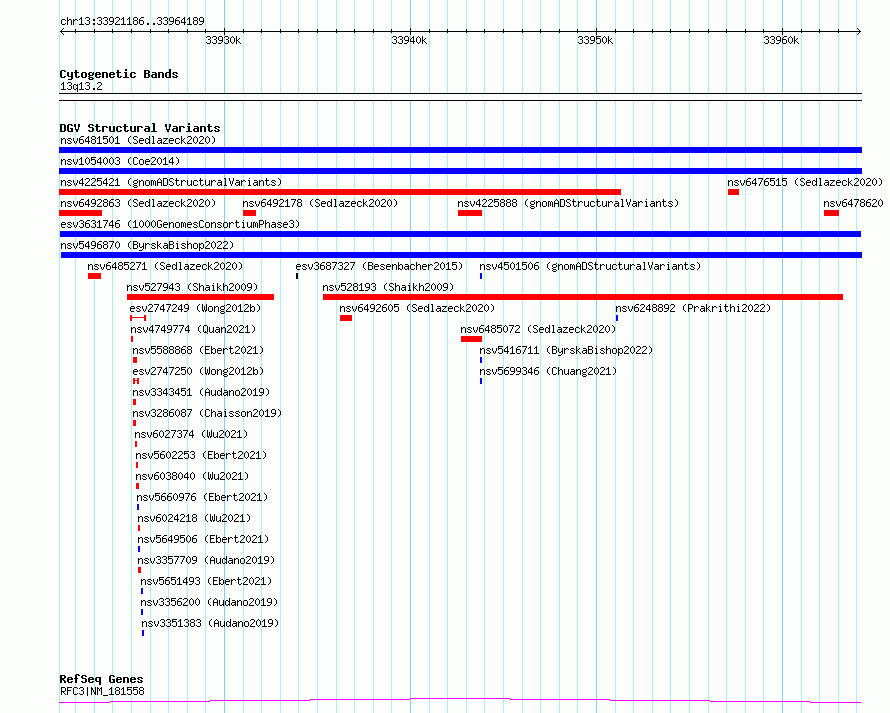Viewport: 890px width, 713px height.
Task: Click the Cytogenetic Bands track heading
Action: 119,74
